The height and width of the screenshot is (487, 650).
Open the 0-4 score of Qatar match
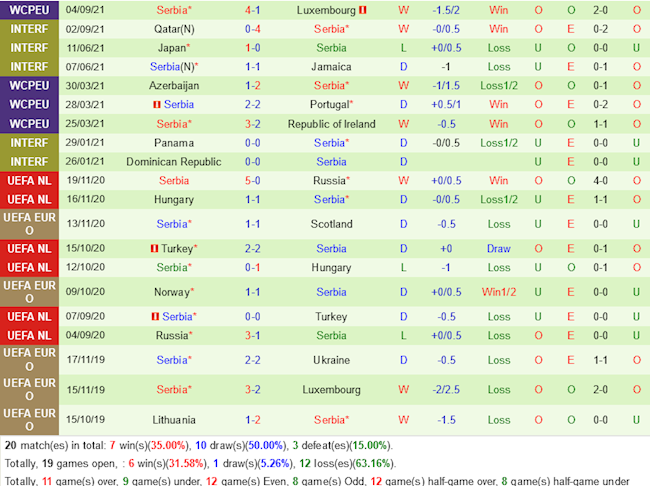(x=252, y=29)
